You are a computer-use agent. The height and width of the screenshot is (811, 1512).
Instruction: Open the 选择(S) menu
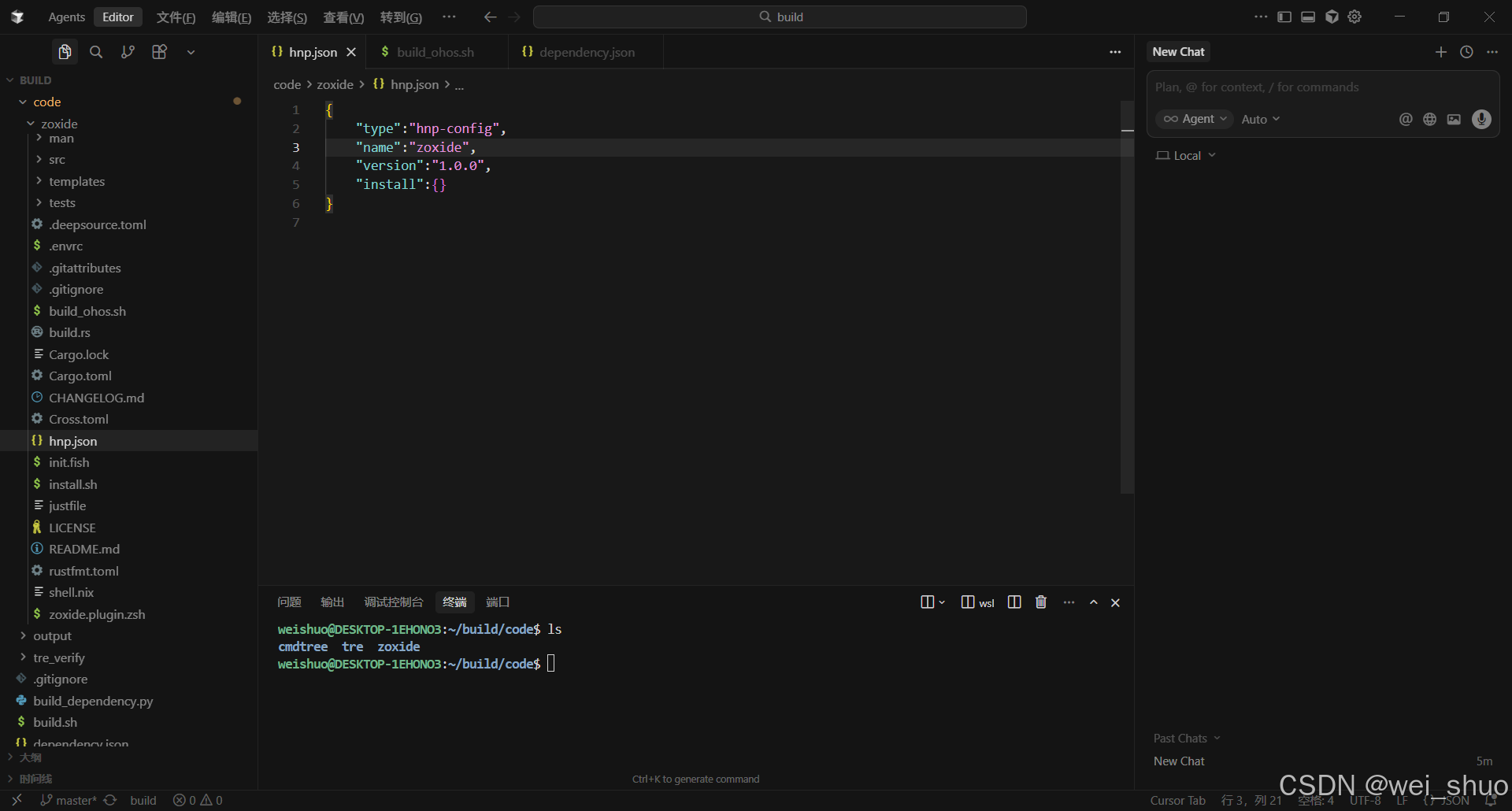pos(287,17)
